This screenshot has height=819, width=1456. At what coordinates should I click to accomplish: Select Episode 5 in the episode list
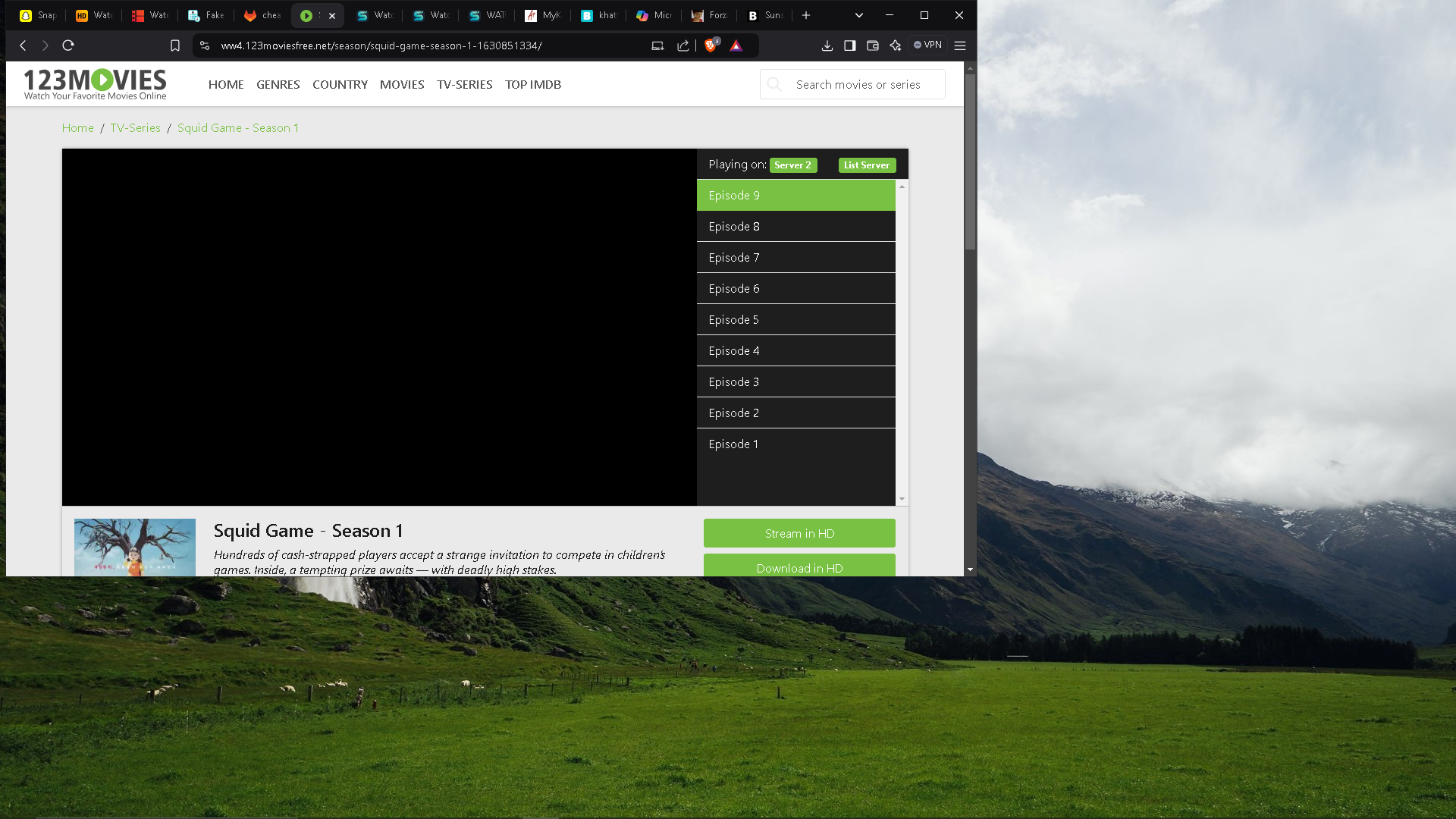795,319
